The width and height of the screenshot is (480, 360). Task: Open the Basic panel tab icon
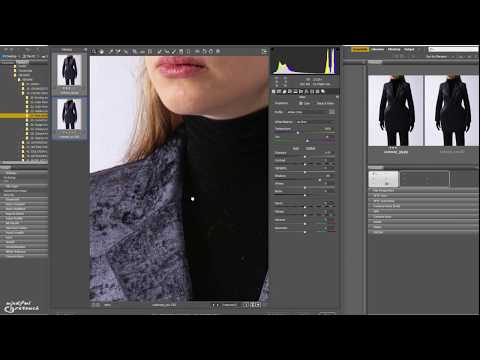(x=273, y=91)
